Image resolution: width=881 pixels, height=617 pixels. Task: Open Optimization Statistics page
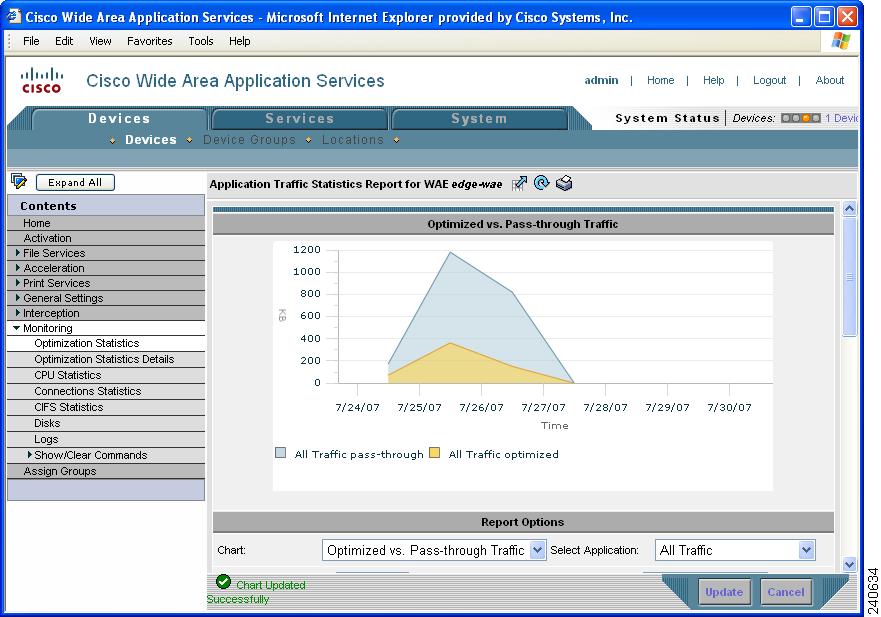coord(87,343)
